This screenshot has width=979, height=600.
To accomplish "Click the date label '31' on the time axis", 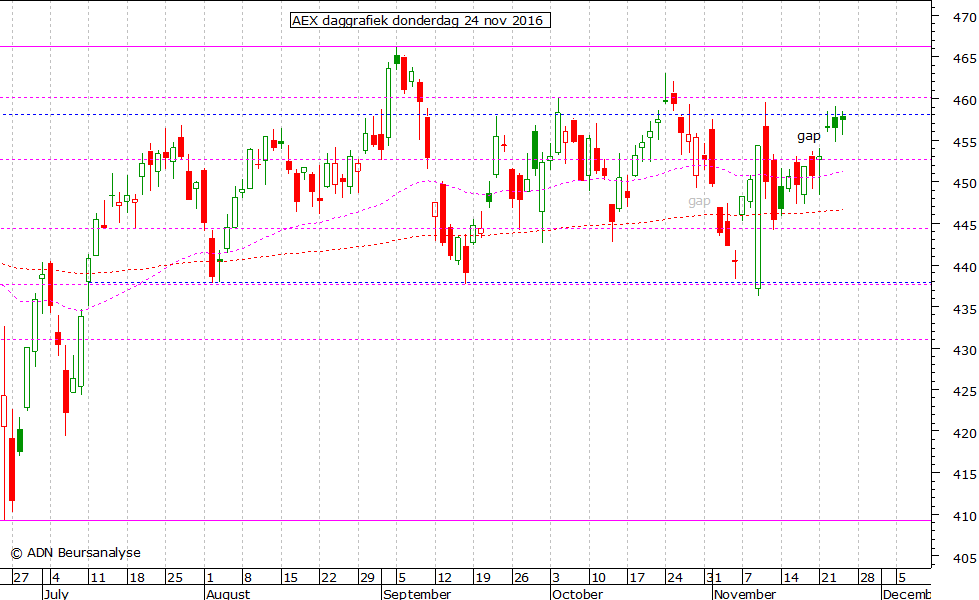I will (x=713, y=577).
